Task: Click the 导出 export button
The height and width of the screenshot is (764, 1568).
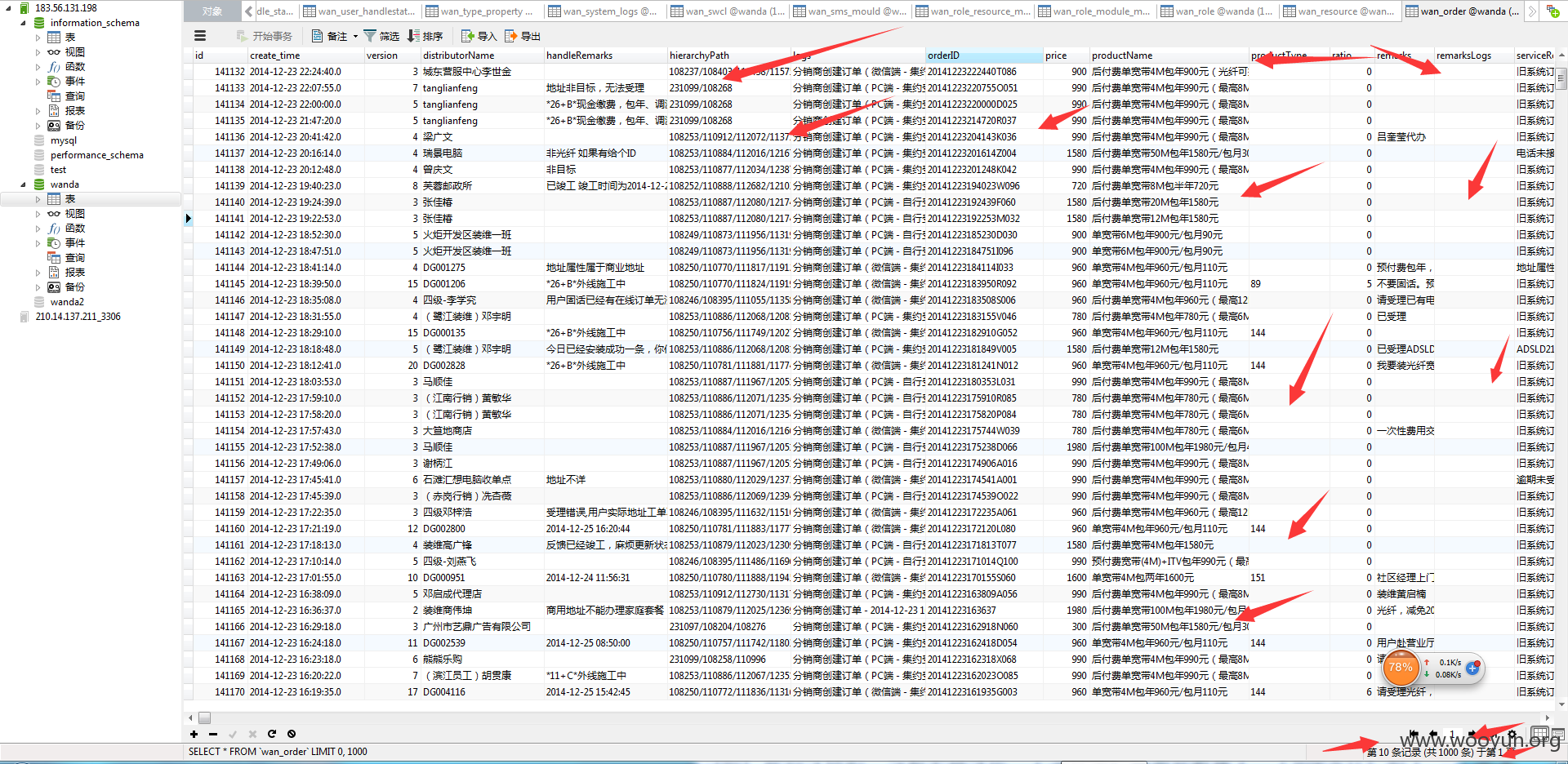Action: click(523, 36)
